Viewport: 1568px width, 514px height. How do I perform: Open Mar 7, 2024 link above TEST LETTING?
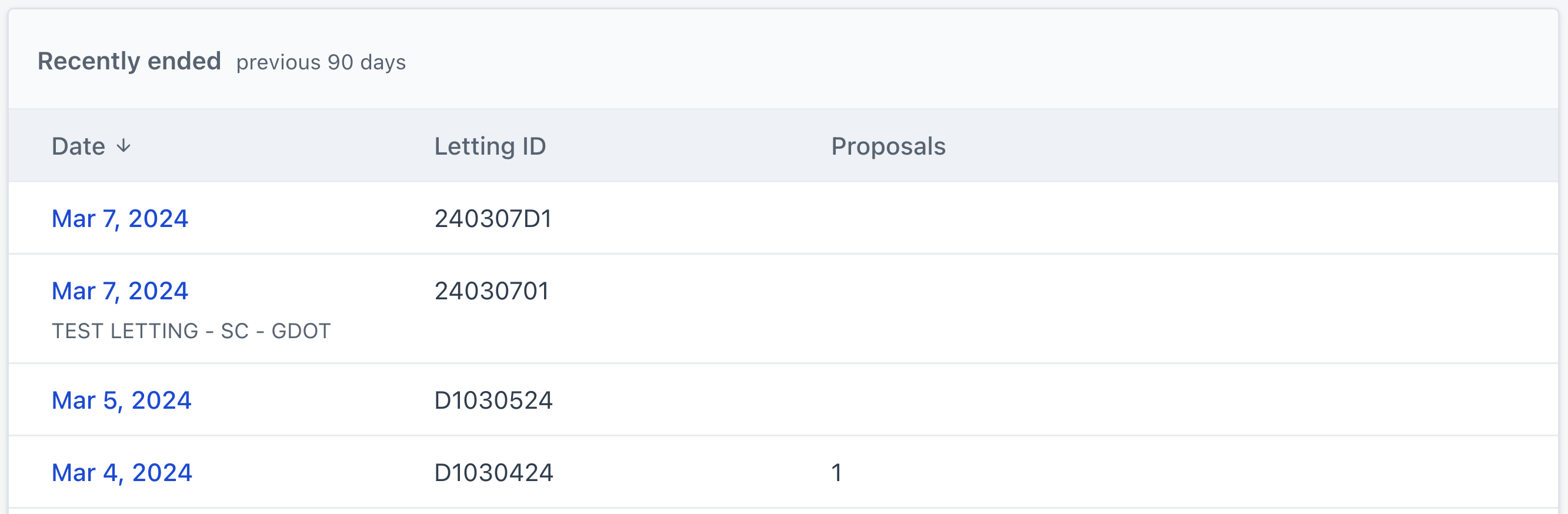pyautogui.click(x=120, y=291)
